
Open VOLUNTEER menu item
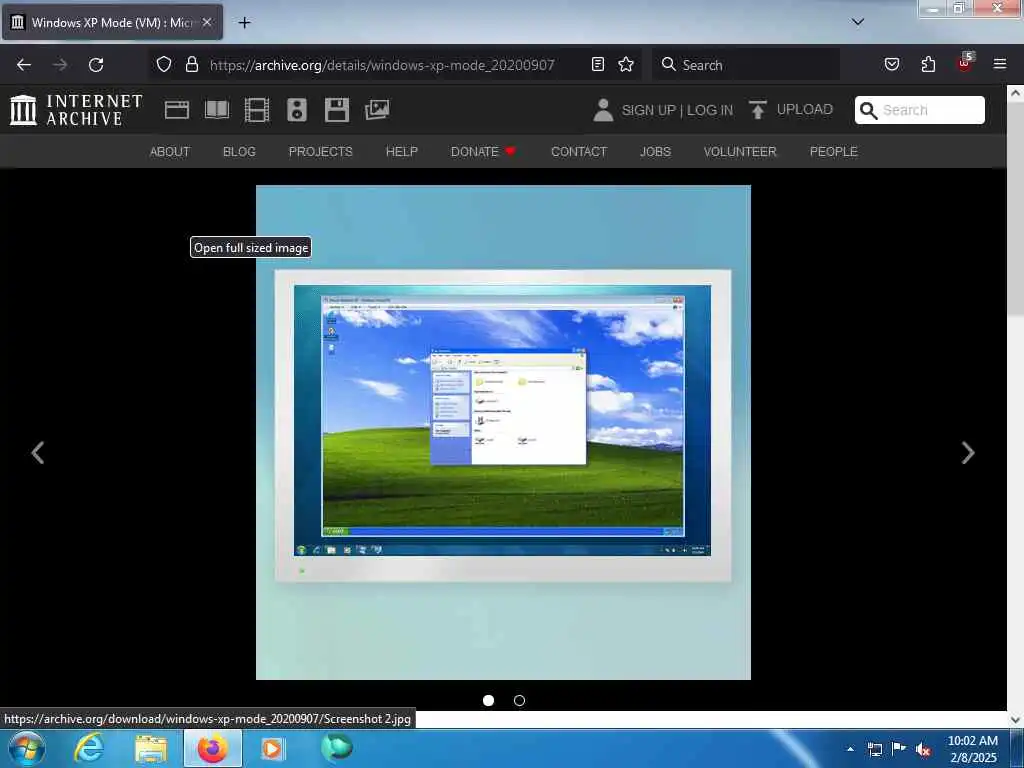point(740,152)
